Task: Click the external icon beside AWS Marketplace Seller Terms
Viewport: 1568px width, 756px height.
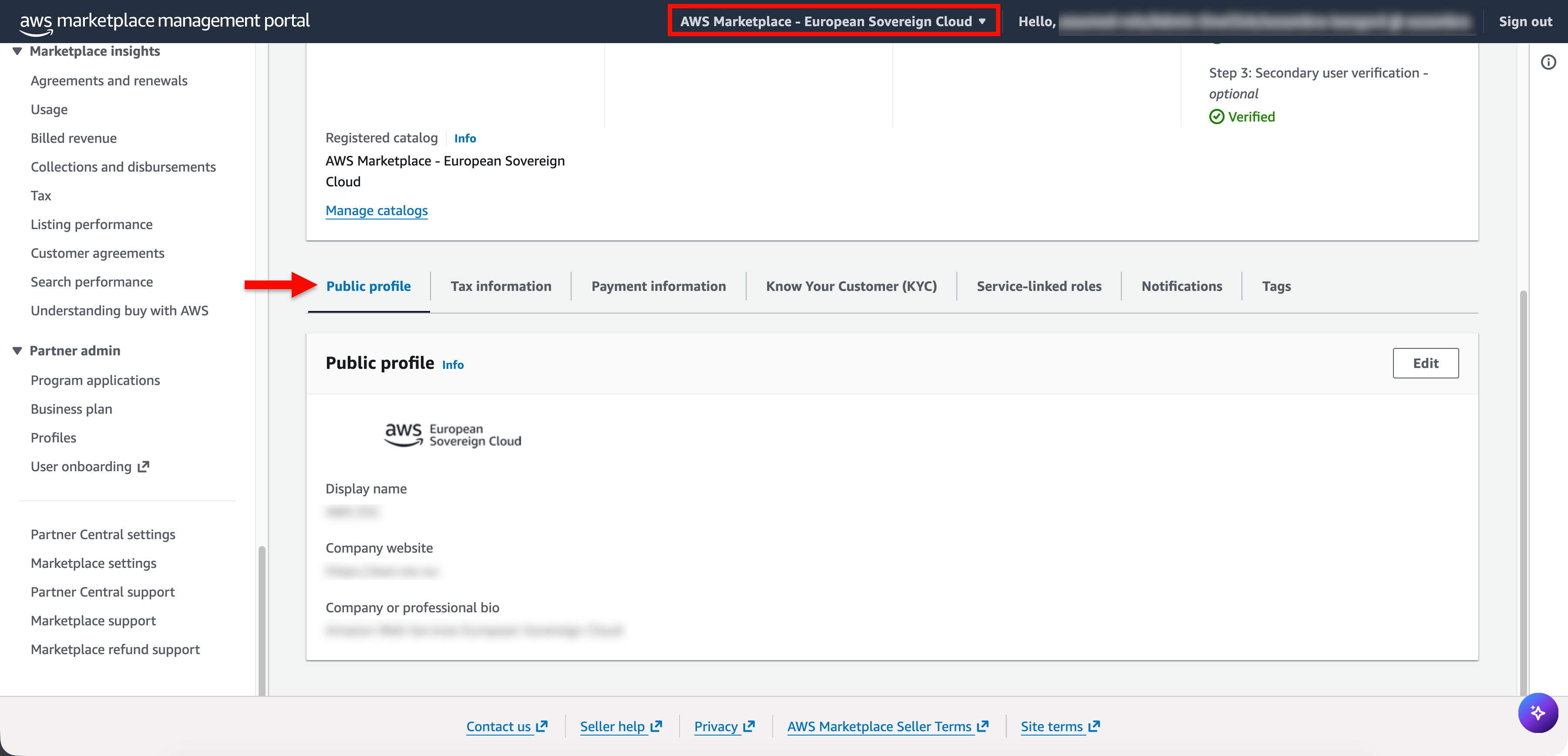Action: 983,726
